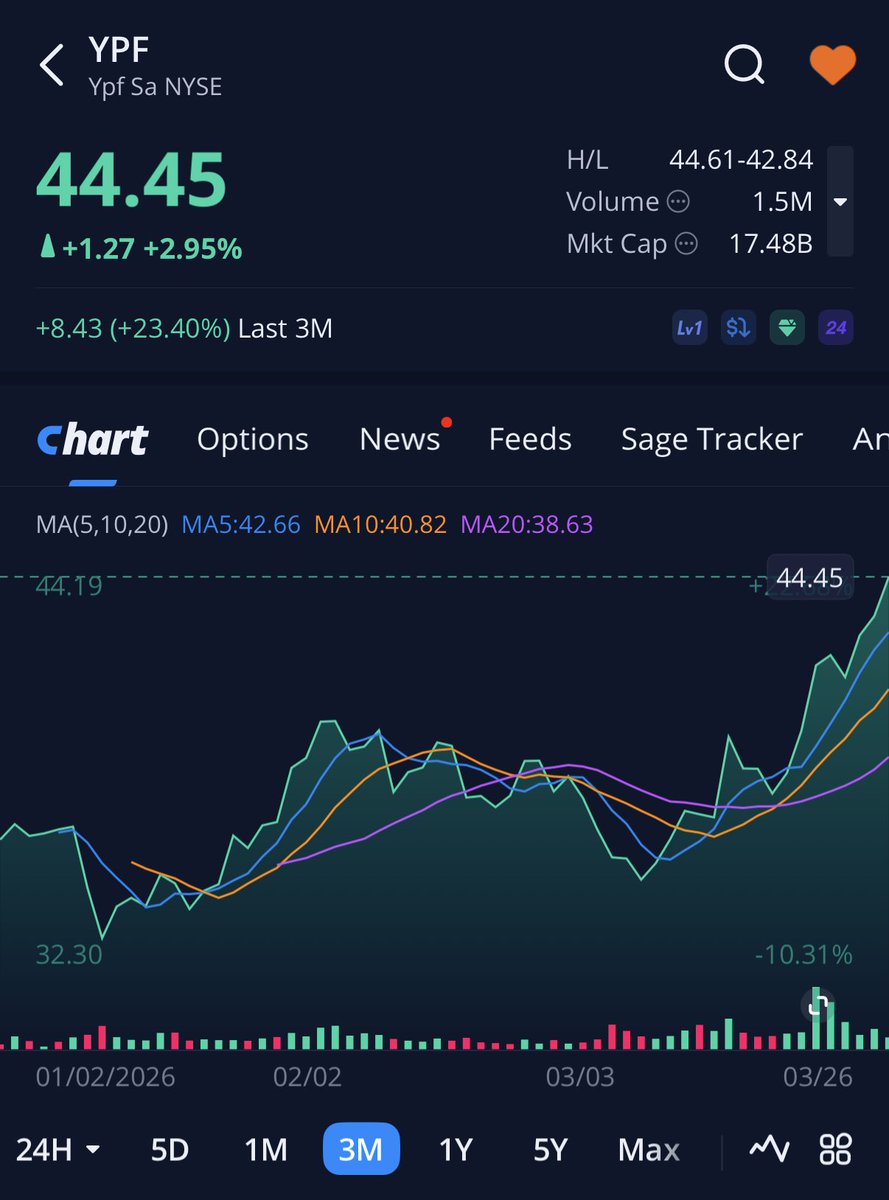Click the MA20:38.63 value
889x1200 pixels.
point(527,524)
